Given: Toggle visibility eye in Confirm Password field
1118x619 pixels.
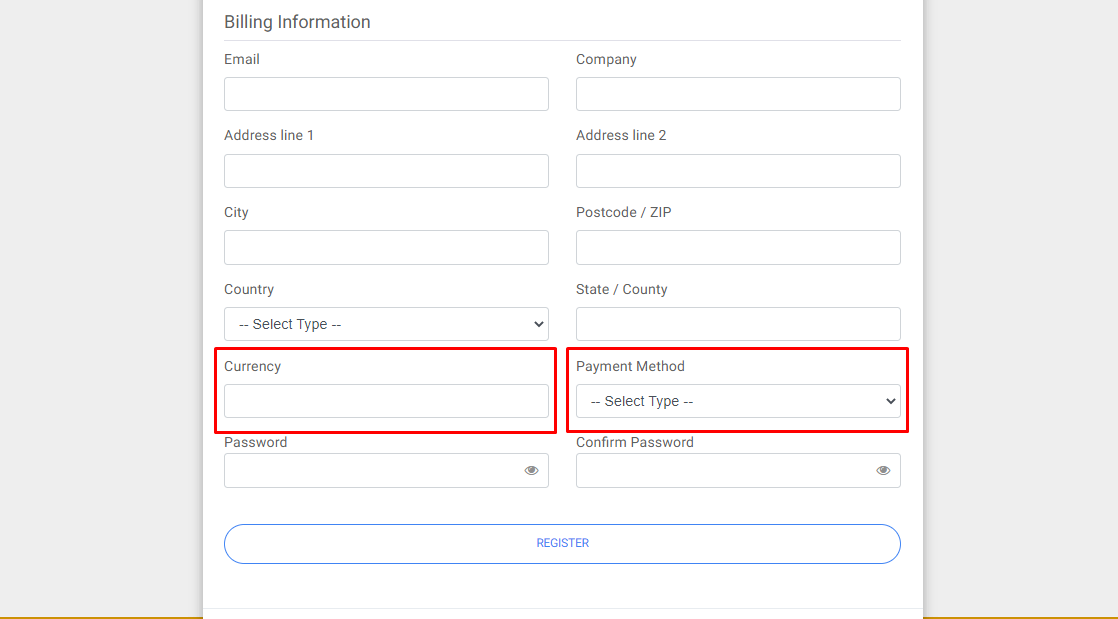Looking at the screenshot, I should (x=883, y=470).
